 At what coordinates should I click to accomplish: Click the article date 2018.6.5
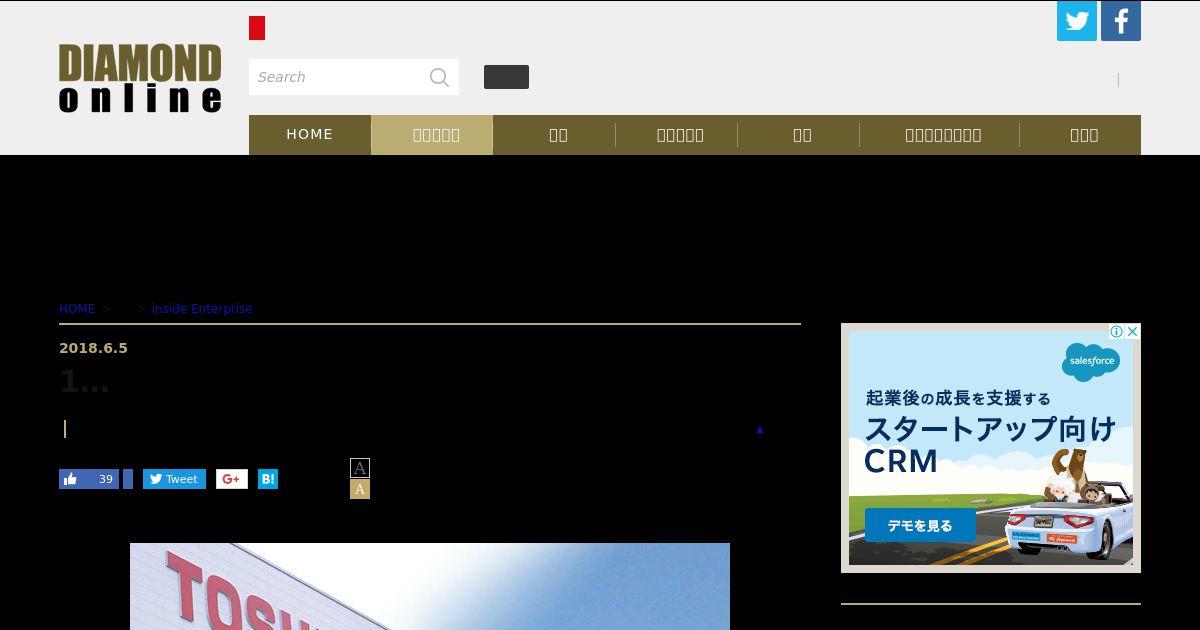93,348
